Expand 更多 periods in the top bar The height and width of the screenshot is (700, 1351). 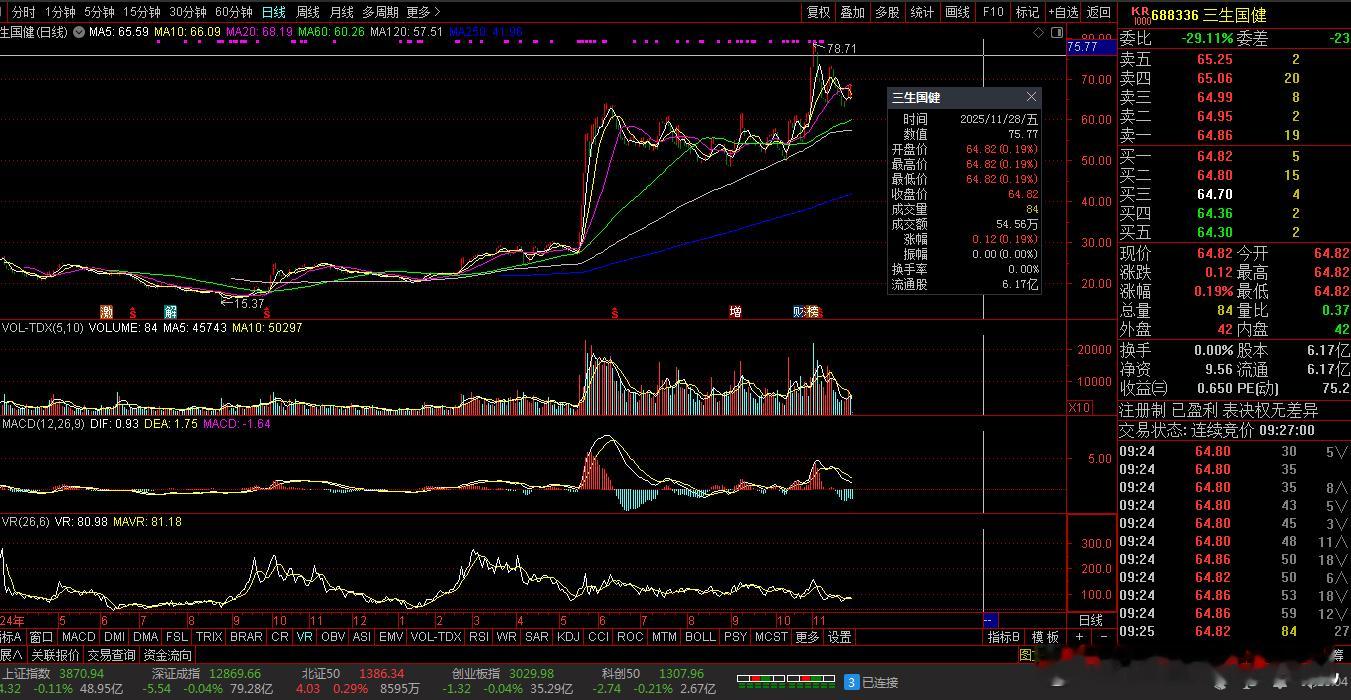tap(423, 12)
